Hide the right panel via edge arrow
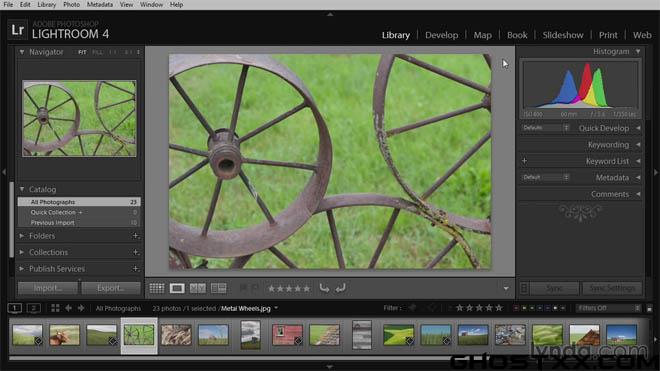The image size is (660, 371). click(x=656, y=172)
